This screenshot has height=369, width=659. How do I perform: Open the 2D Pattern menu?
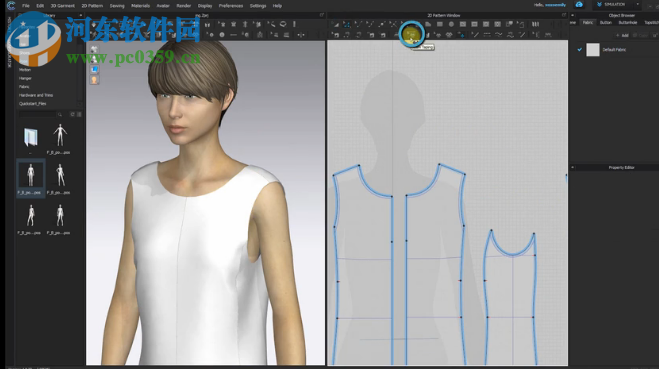point(92,6)
